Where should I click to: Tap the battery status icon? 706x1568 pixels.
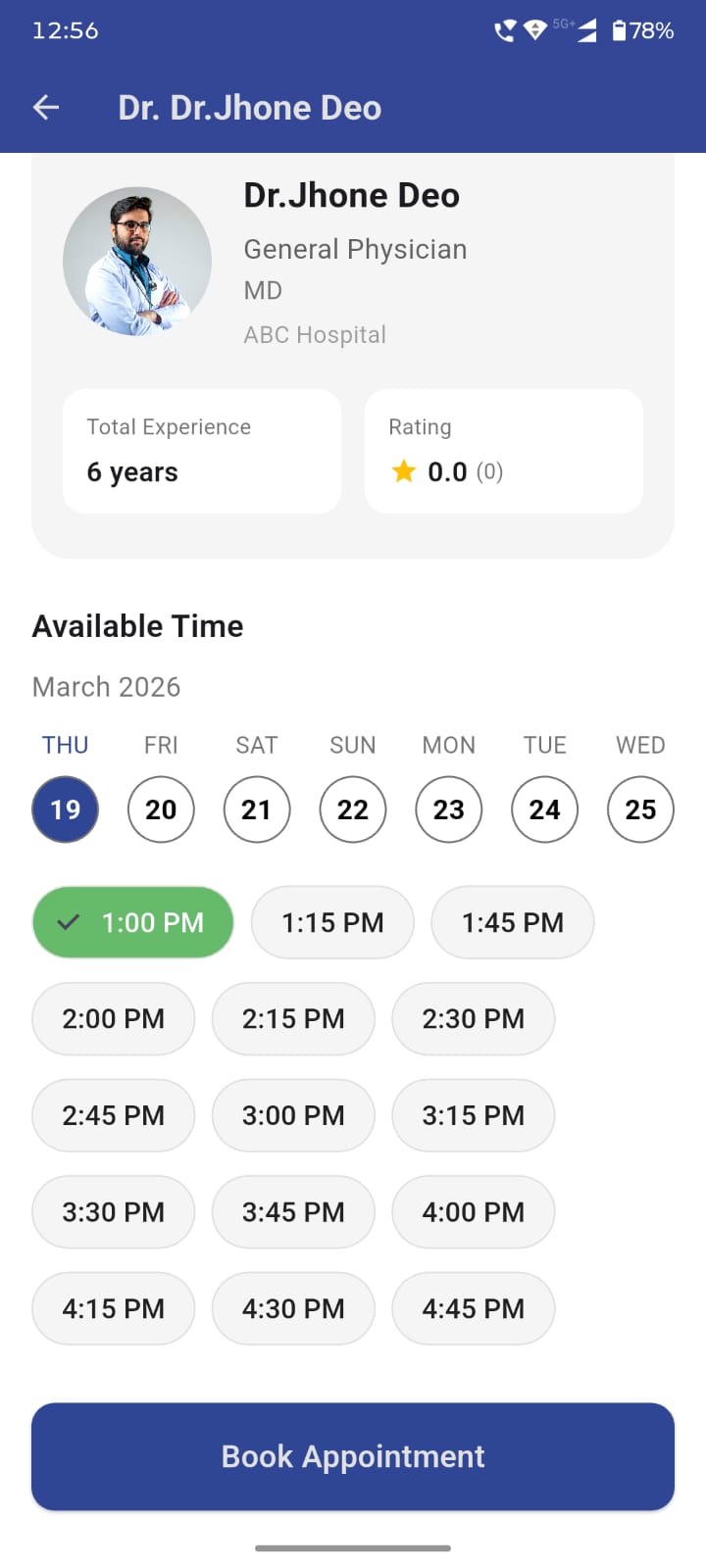click(619, 30)
